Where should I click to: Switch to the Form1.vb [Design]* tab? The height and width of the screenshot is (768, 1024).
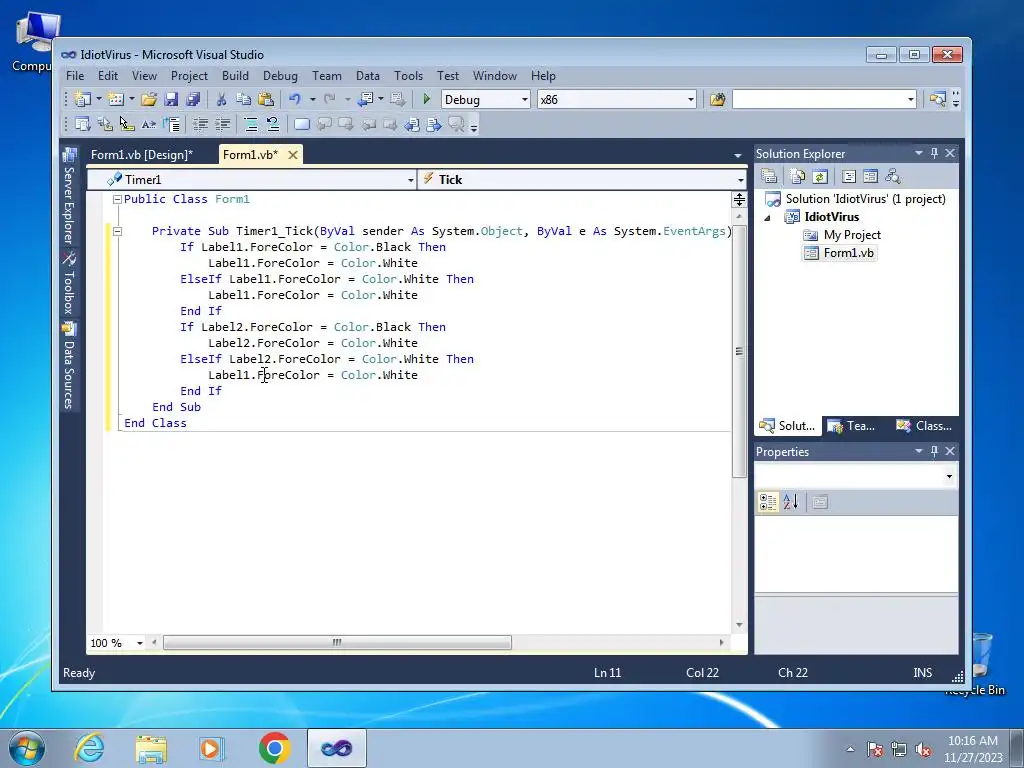pos(142,155)
